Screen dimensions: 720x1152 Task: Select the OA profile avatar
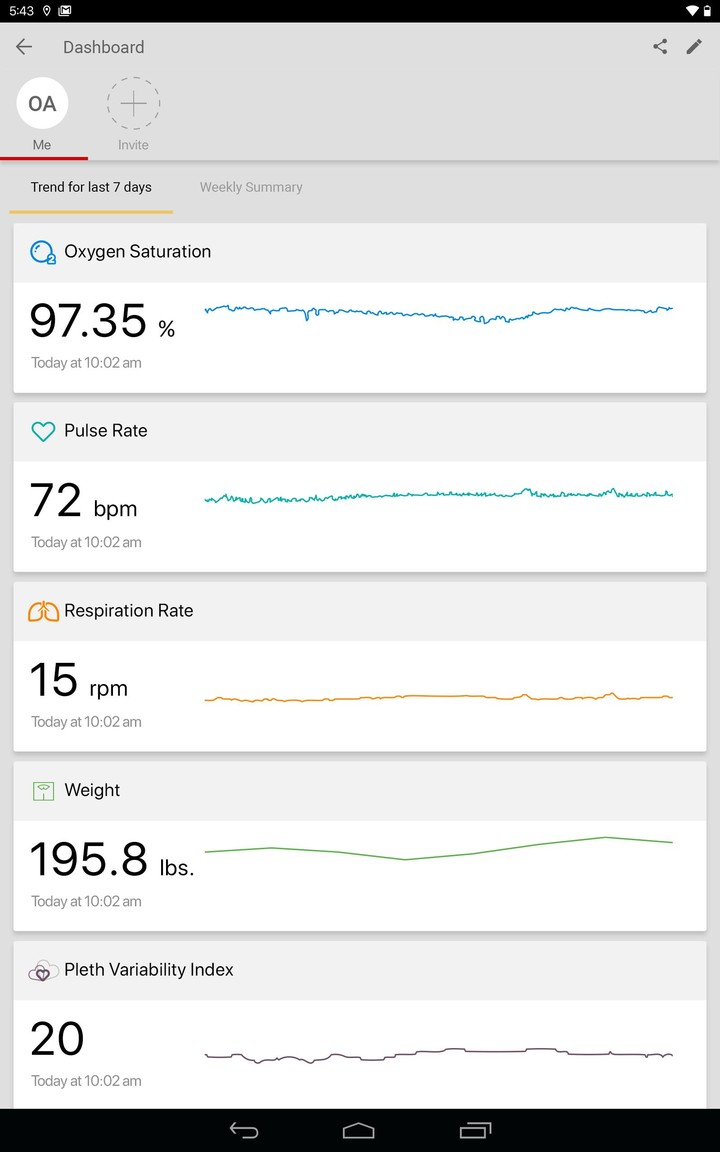pos(42,104)
